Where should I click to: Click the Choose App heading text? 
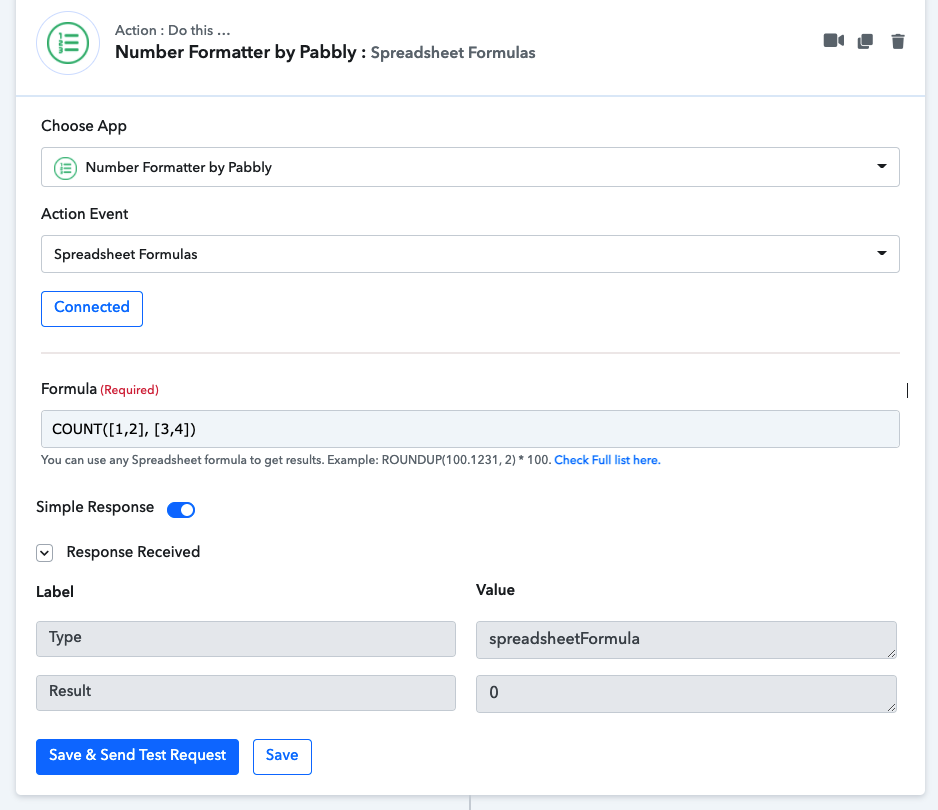[x=84, y=126]
